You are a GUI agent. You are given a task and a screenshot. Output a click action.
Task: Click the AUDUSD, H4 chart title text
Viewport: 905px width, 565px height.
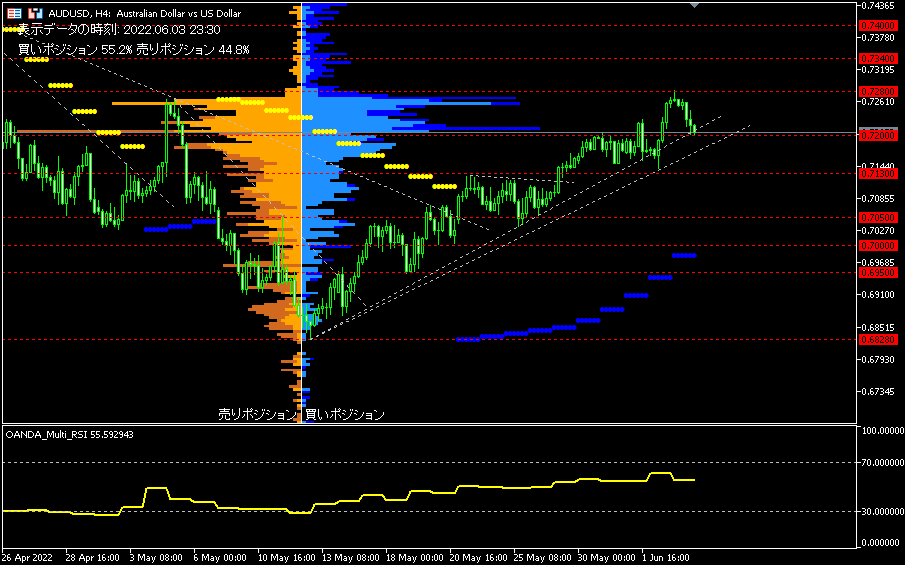144,13
